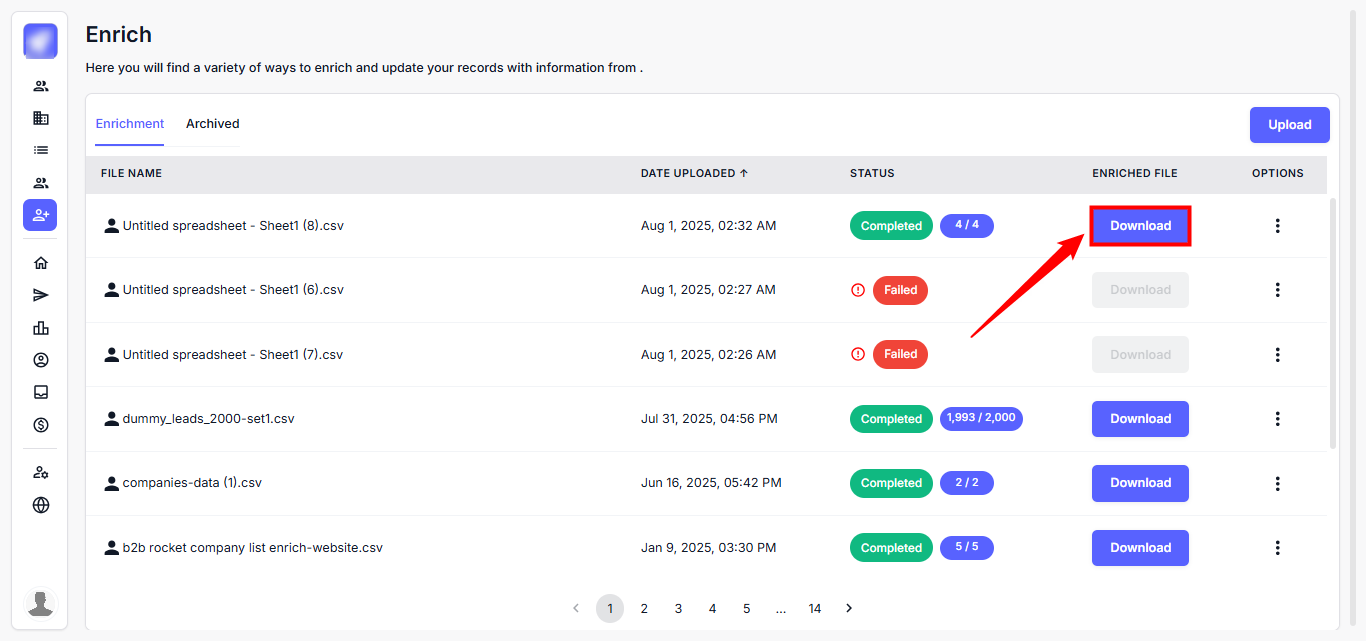Select the Enrichment tab

(x=130, y=124)
